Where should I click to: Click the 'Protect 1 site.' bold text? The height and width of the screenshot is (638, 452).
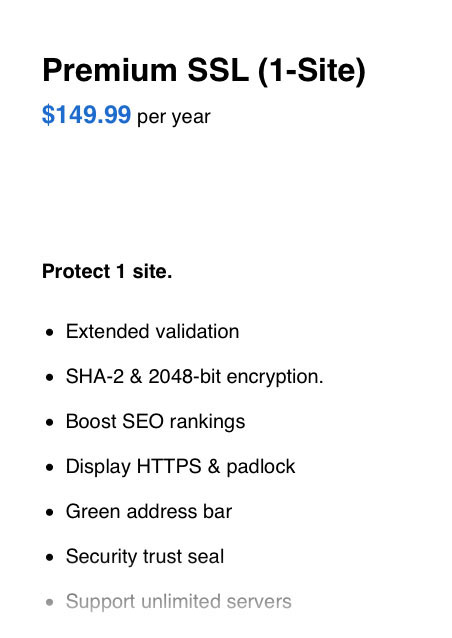(107, 271)
